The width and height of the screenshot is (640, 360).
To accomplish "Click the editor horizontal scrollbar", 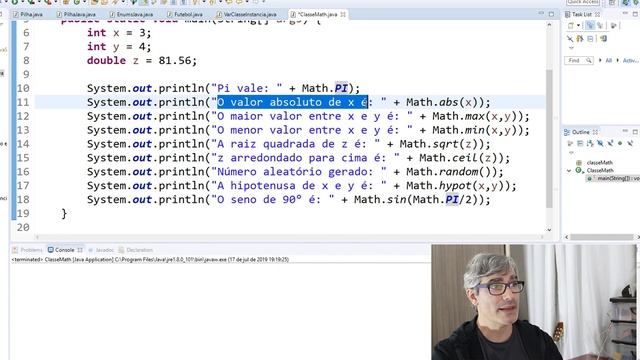I will tap(289, 237).
